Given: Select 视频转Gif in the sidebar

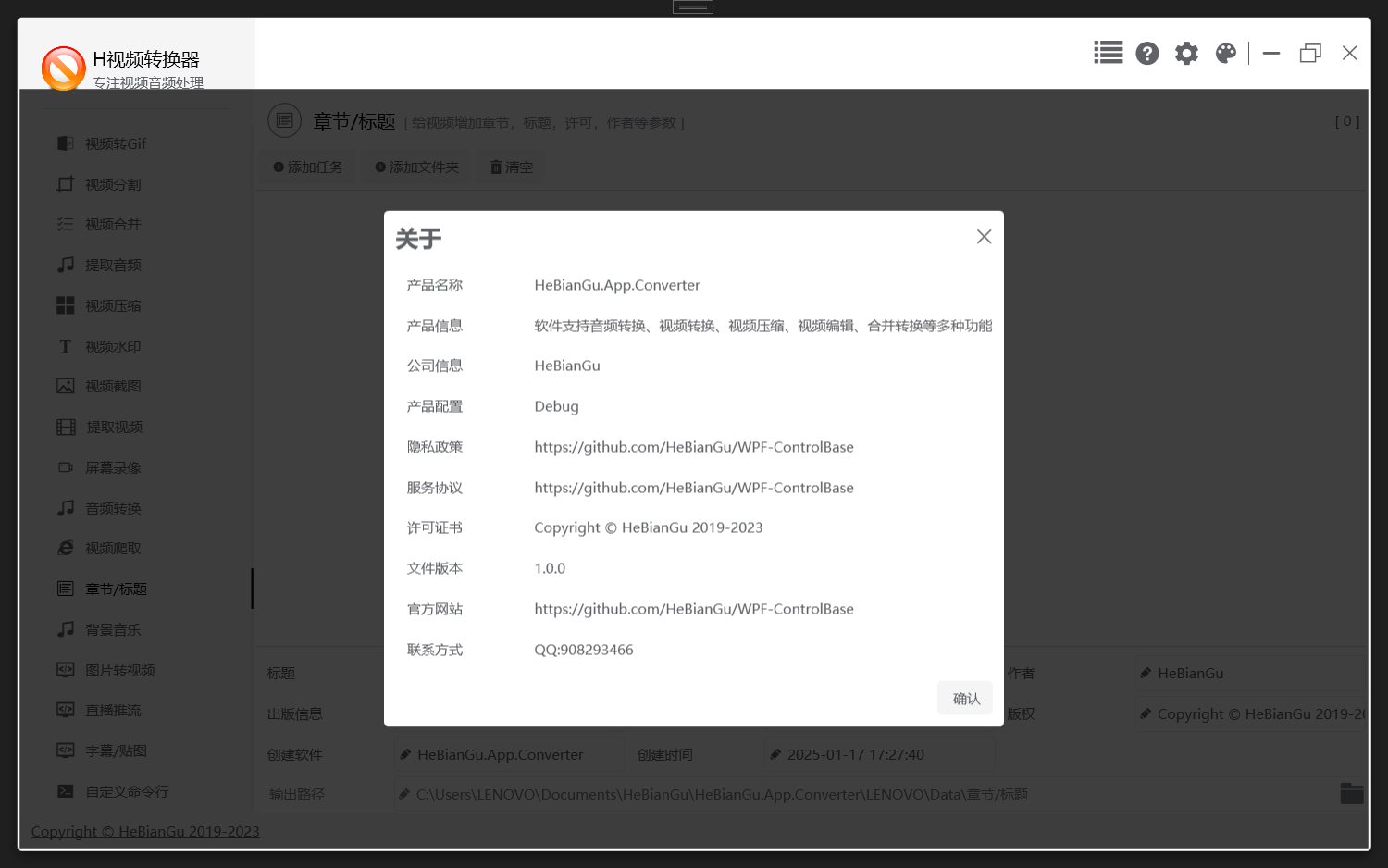Looking at the screenshot, I should coord(137,143).
